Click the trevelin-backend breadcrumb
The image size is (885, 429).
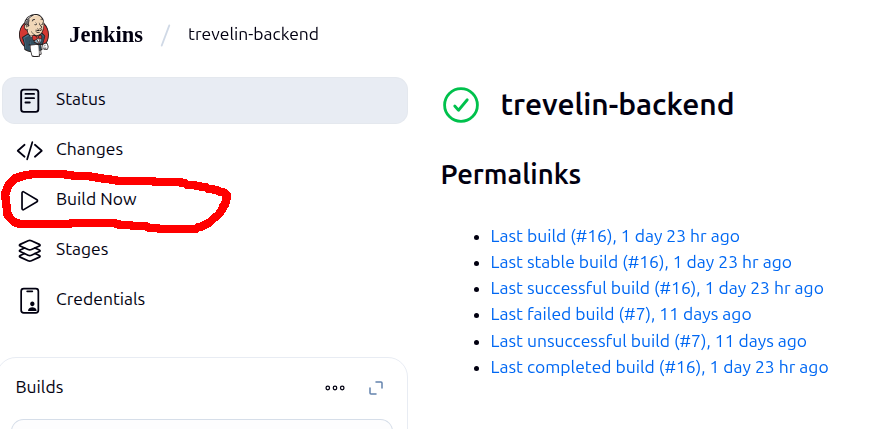pyautogui.click(x=253, y=35)
